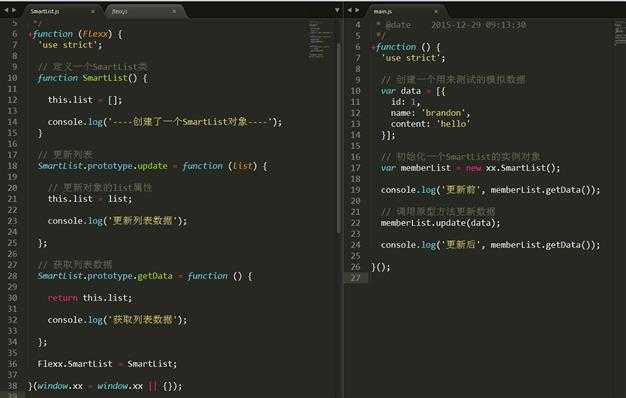Viewport: 626px width, 398px height.
Task: Click line number 27 in the right pane gutter
Action: [x=355, y=277]
